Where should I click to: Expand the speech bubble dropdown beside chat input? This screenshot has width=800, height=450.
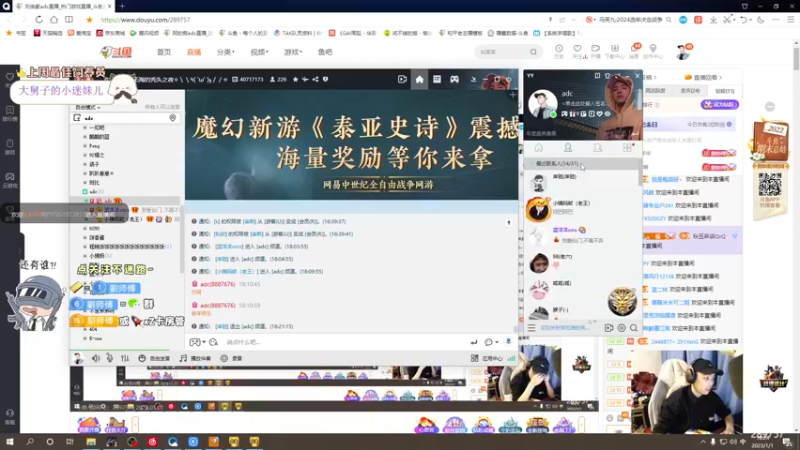[492, 342]
